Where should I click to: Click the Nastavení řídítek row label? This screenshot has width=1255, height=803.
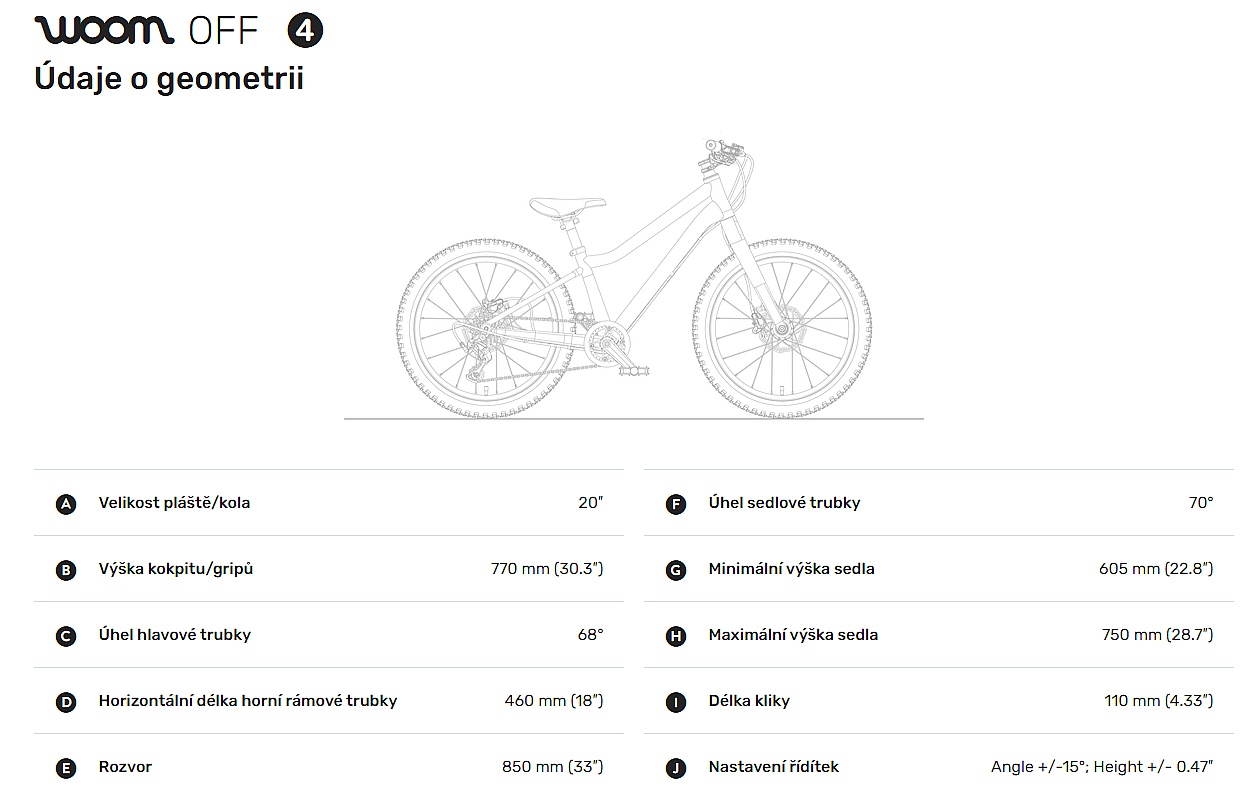tap(773, 767)
